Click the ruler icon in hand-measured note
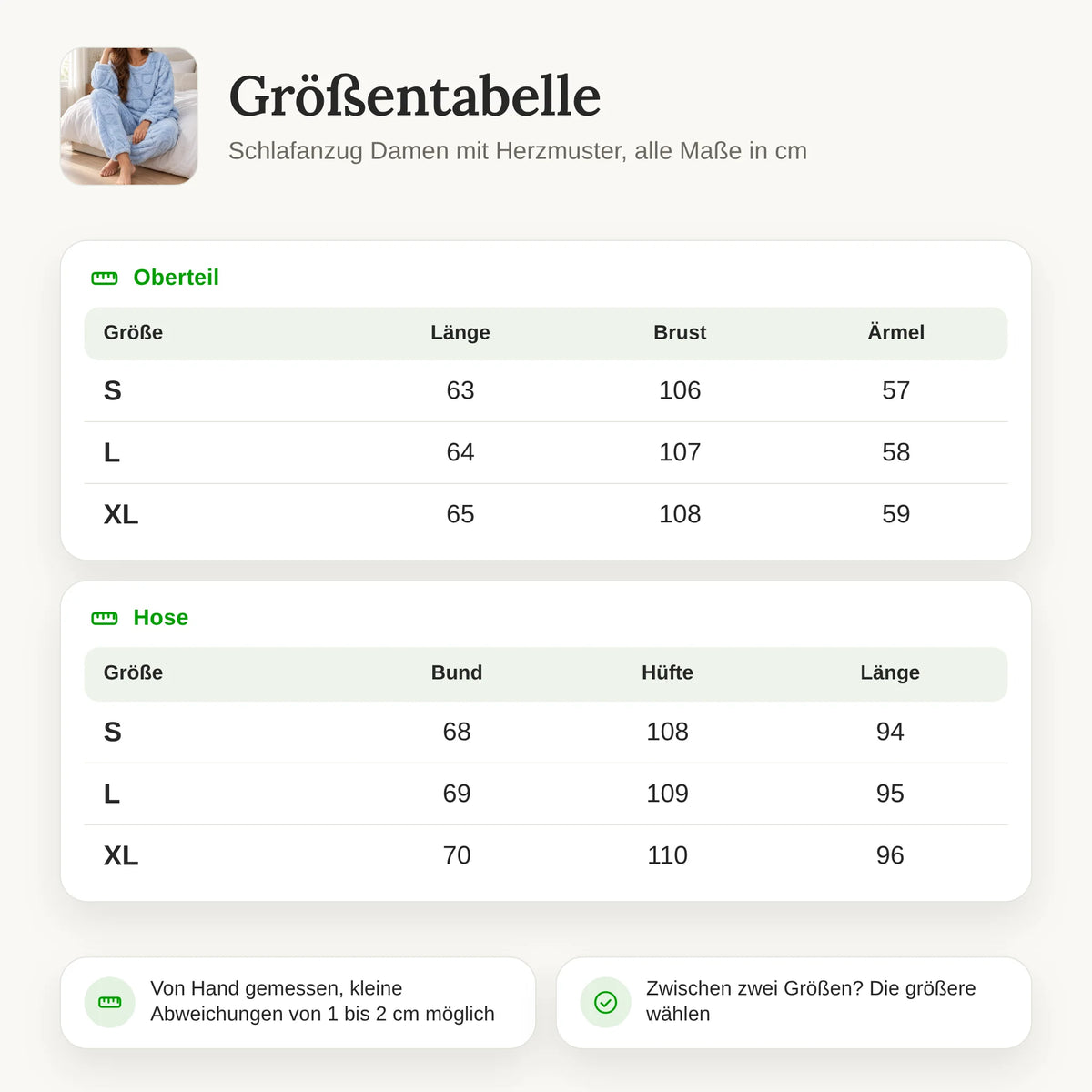Screen dimensions: 1092x1092 click(x=109, y=1002)
